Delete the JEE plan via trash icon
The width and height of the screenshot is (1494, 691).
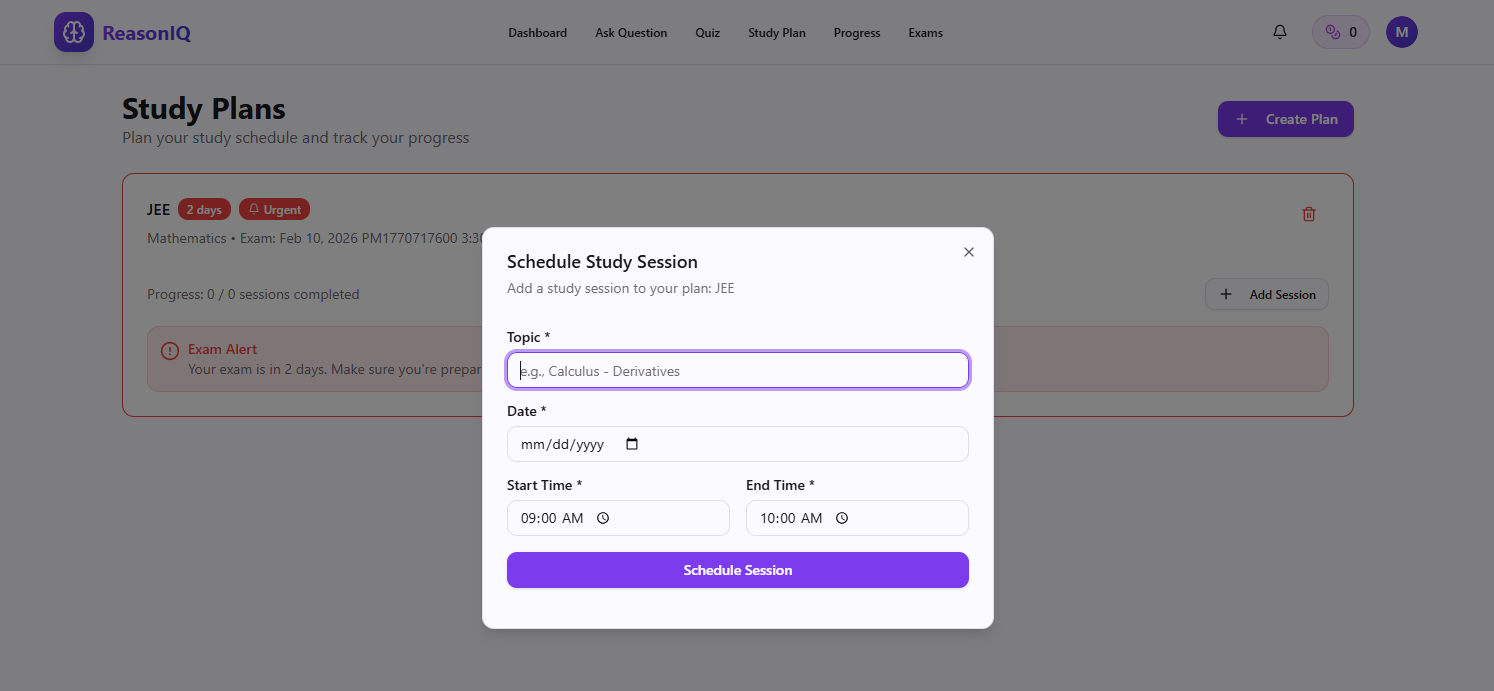tap(1308, 214)
